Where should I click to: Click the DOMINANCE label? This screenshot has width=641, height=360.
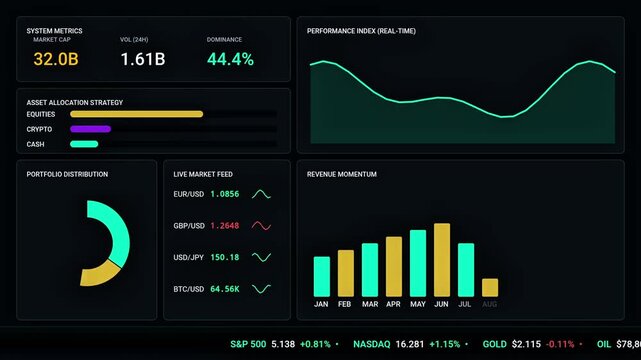(224, 40)
